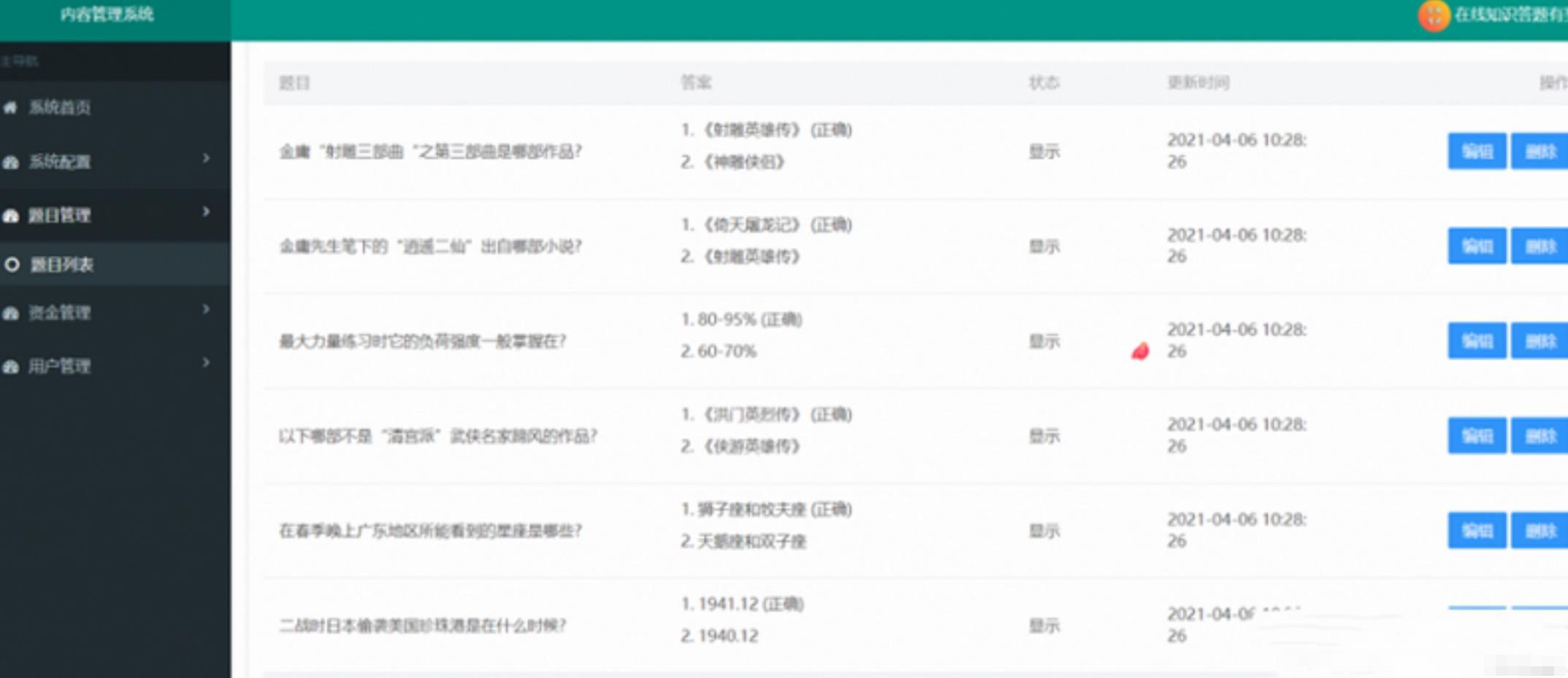Click 显示 status in 射雕三部曲 row

(1044, 151)
